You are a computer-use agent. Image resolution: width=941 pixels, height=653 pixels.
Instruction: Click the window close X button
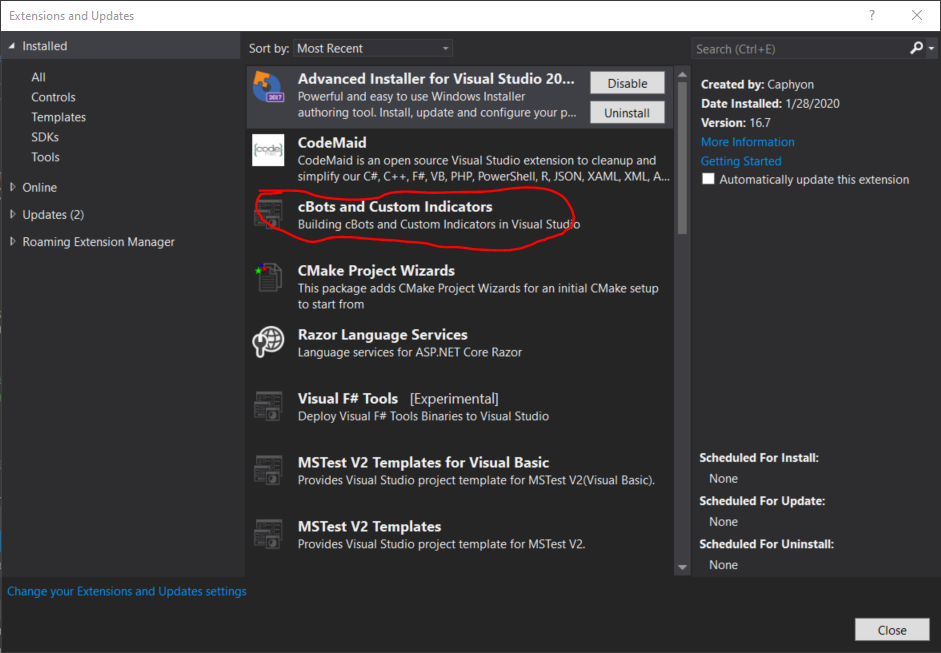[916, 16]
